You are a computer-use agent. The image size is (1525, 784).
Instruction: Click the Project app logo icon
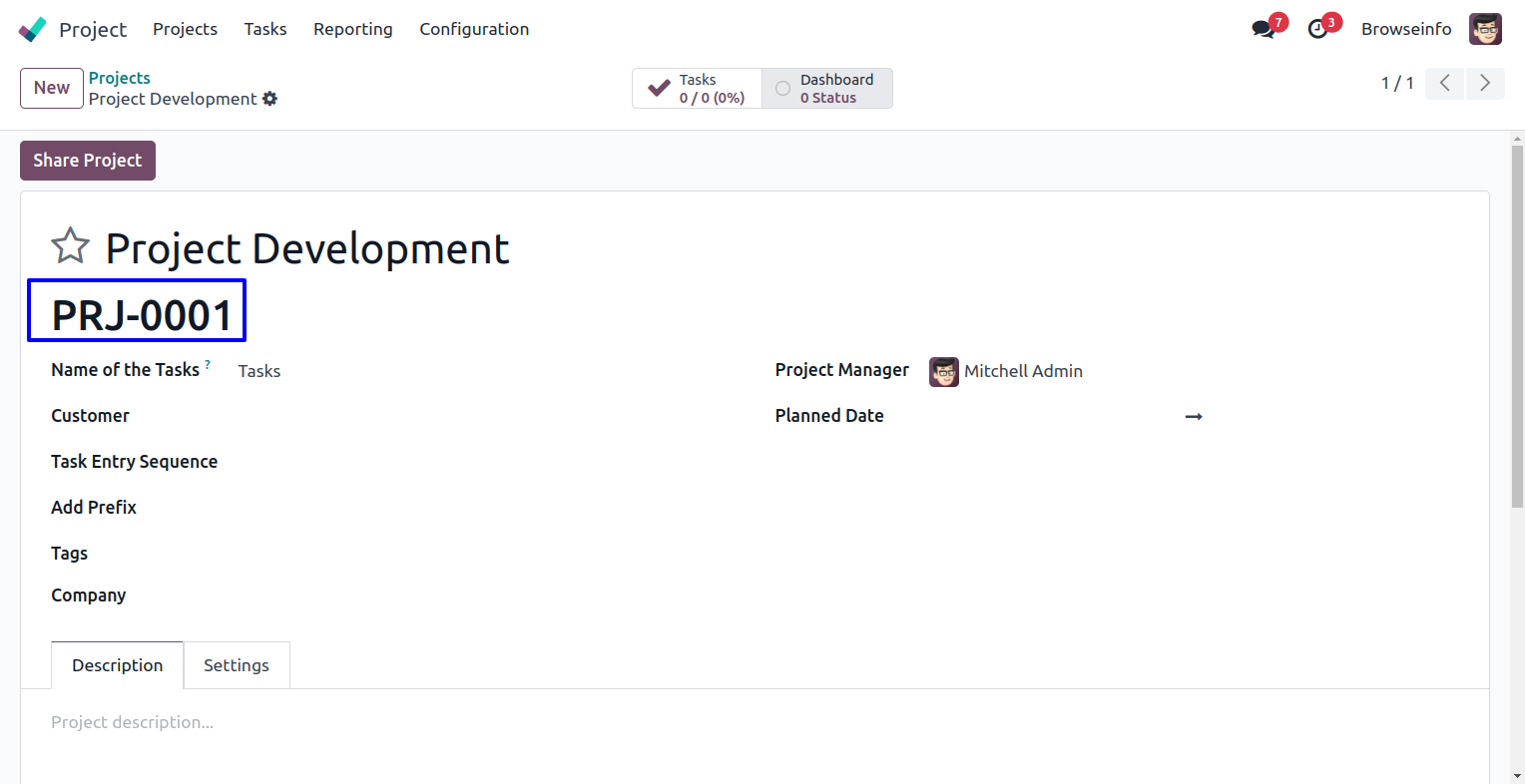(x=32, y=29)
